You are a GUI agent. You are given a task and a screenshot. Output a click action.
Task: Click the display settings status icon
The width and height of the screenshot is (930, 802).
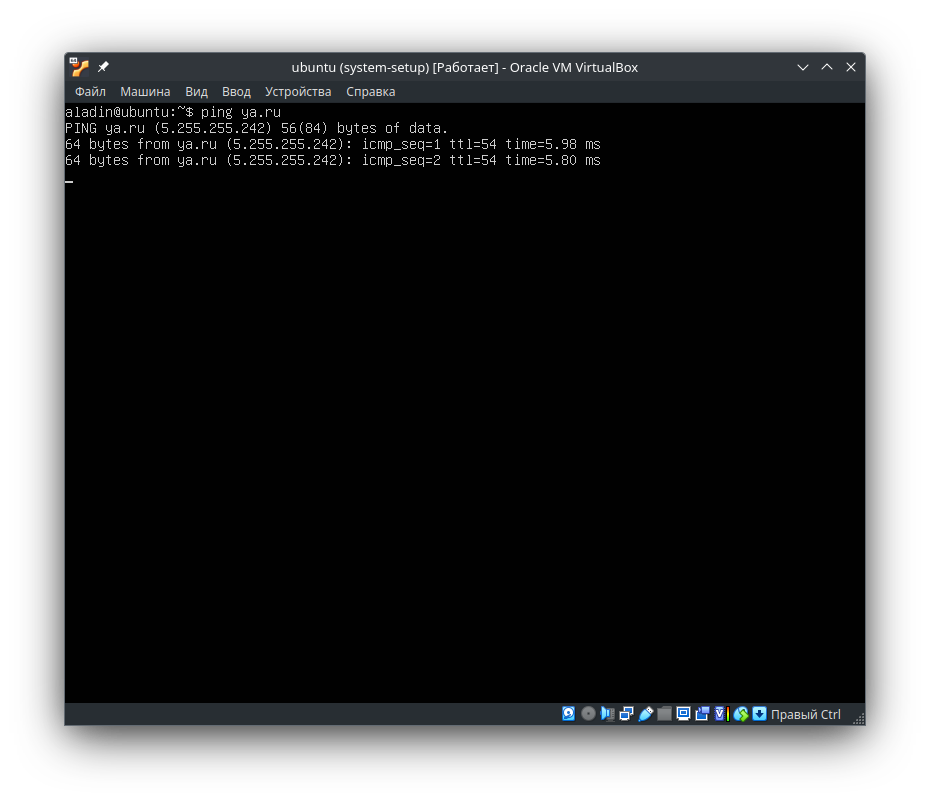(682, 713)
